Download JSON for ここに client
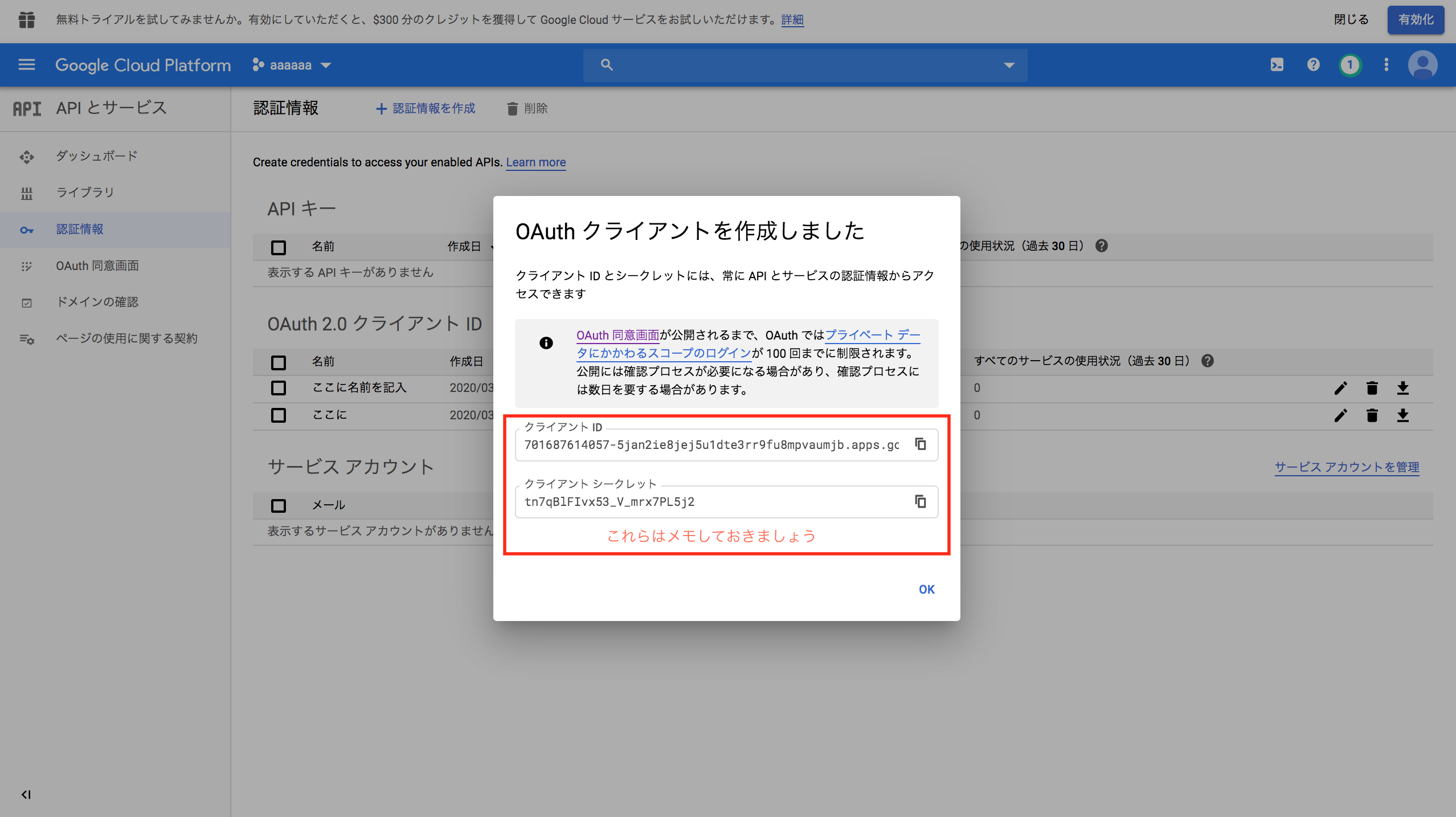The image size is (1456, 817). click(1403, 415)
